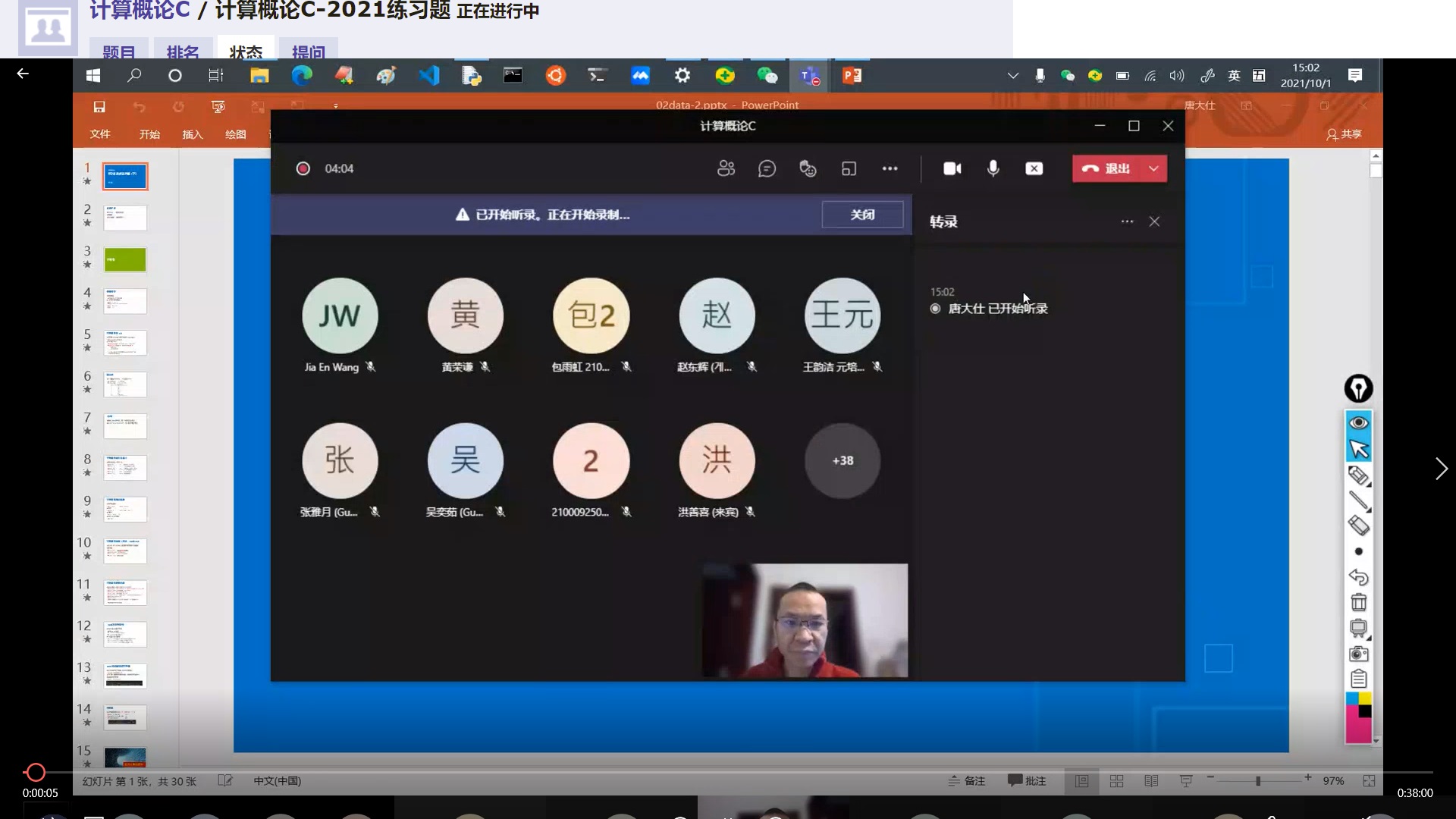Select the pen tool in annotation toolbar
The width and height of the screenshot is (1456, 819).
click(1358, 475)
